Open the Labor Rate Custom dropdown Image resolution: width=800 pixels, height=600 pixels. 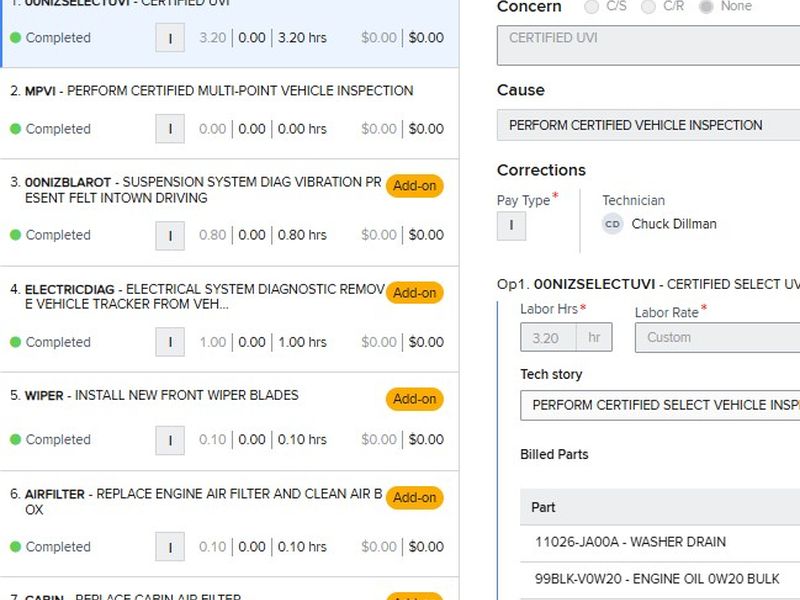[716, 338]
